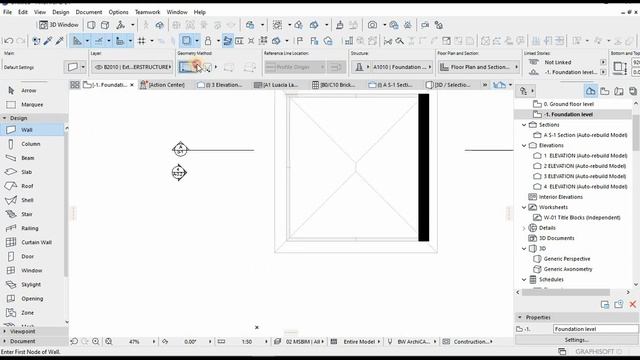Open the Document menu

[x=89, y=12]
